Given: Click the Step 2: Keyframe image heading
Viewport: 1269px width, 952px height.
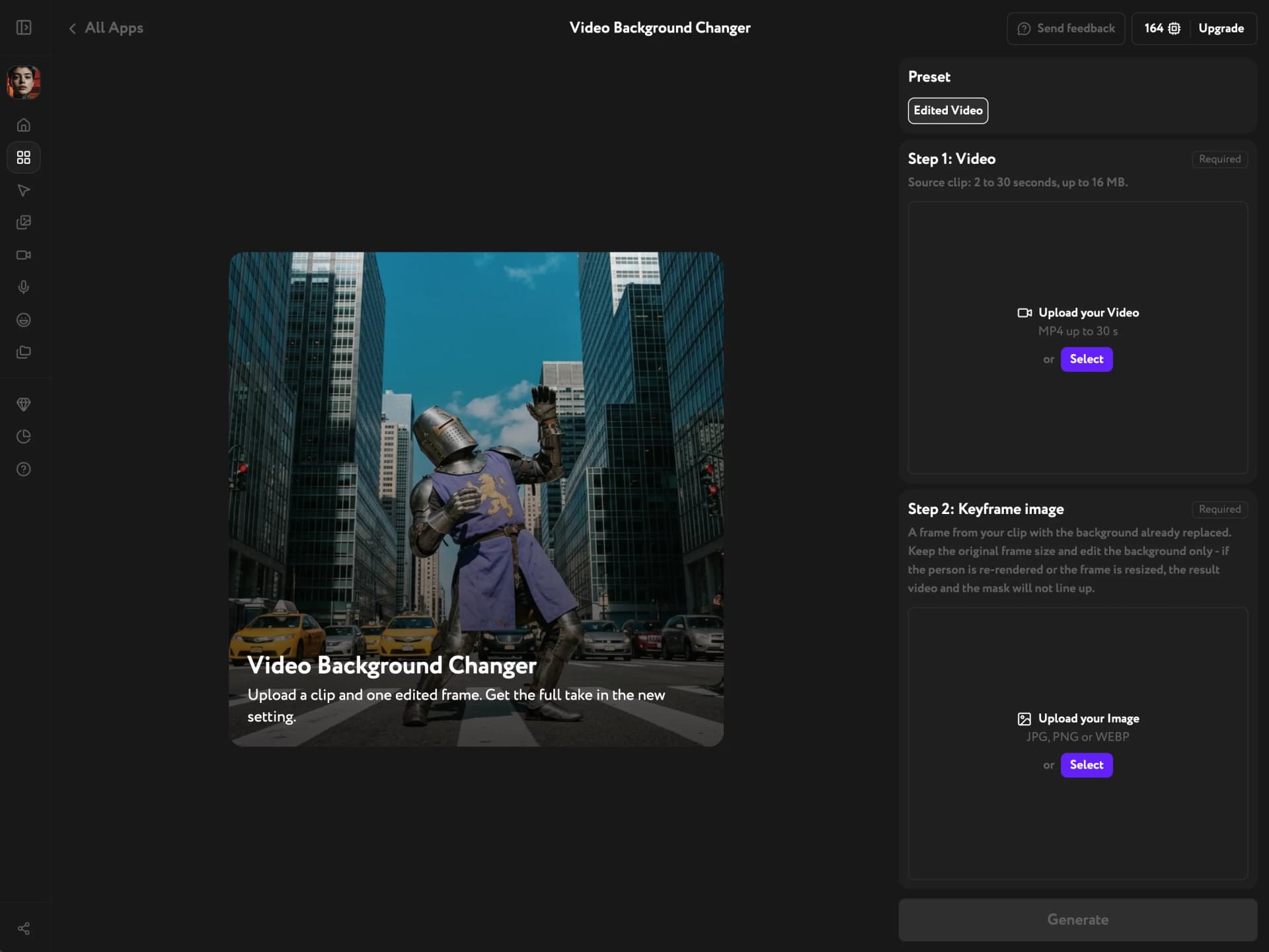Looking at the screenshot, I should 985,509.
